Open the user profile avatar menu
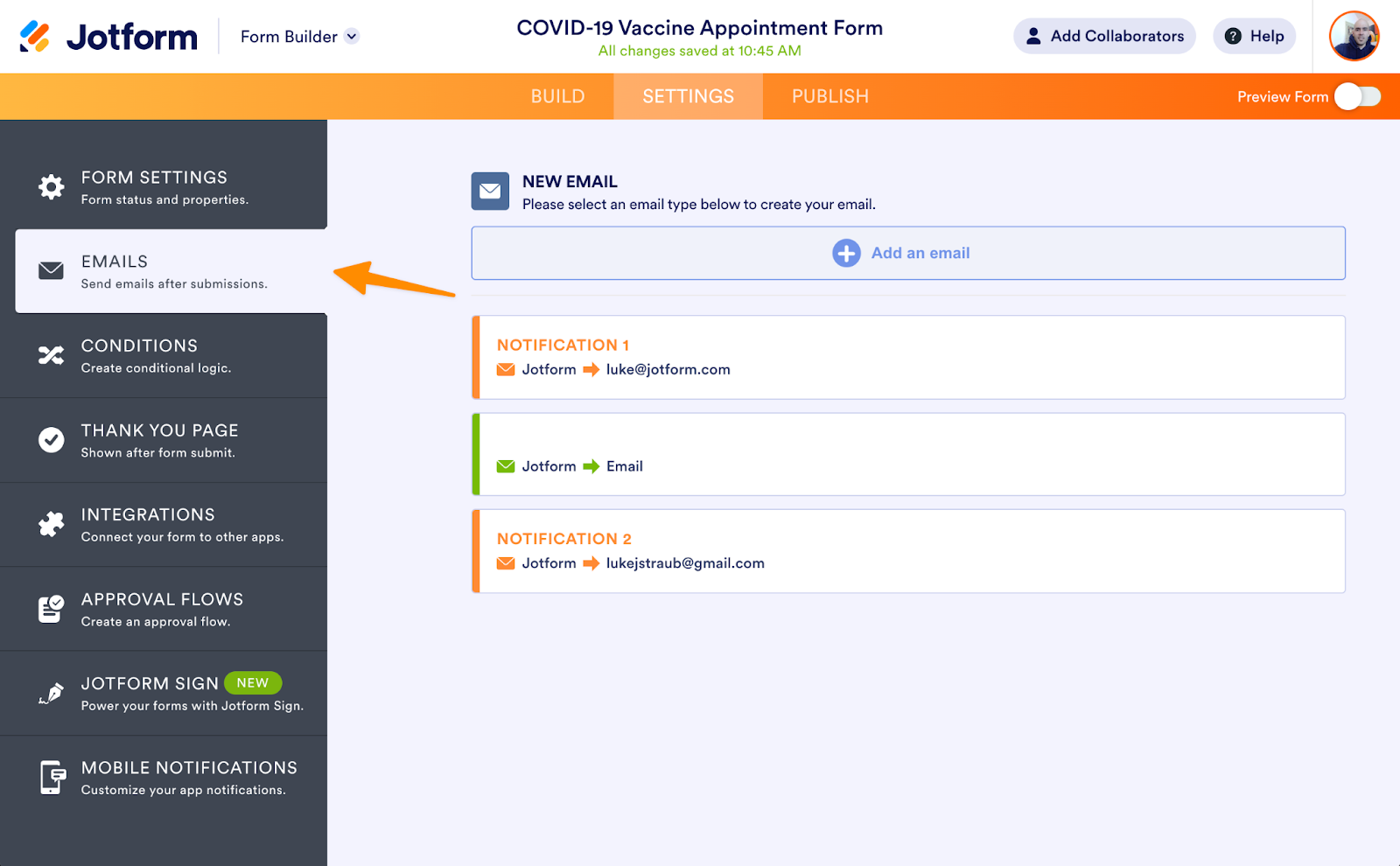The width and height of the screenshot is (1400, 866). tap(1354, 37)
